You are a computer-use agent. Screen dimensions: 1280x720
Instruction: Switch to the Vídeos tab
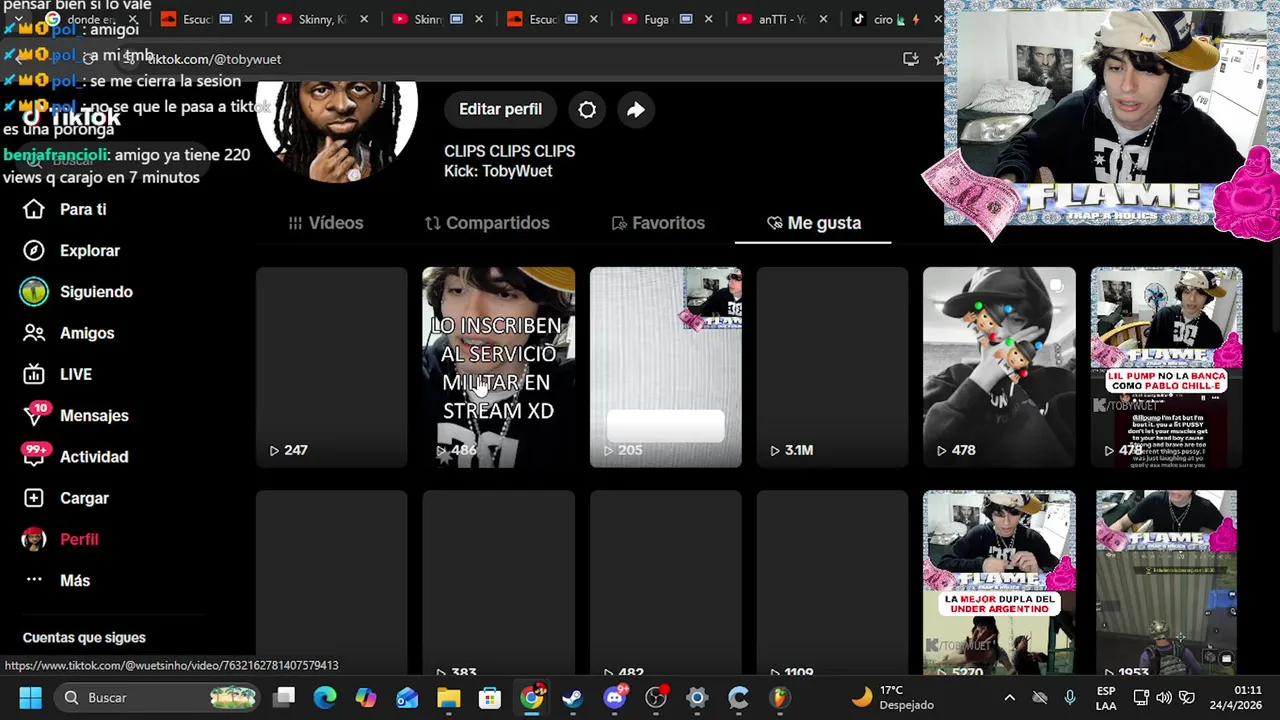point(326,223)
